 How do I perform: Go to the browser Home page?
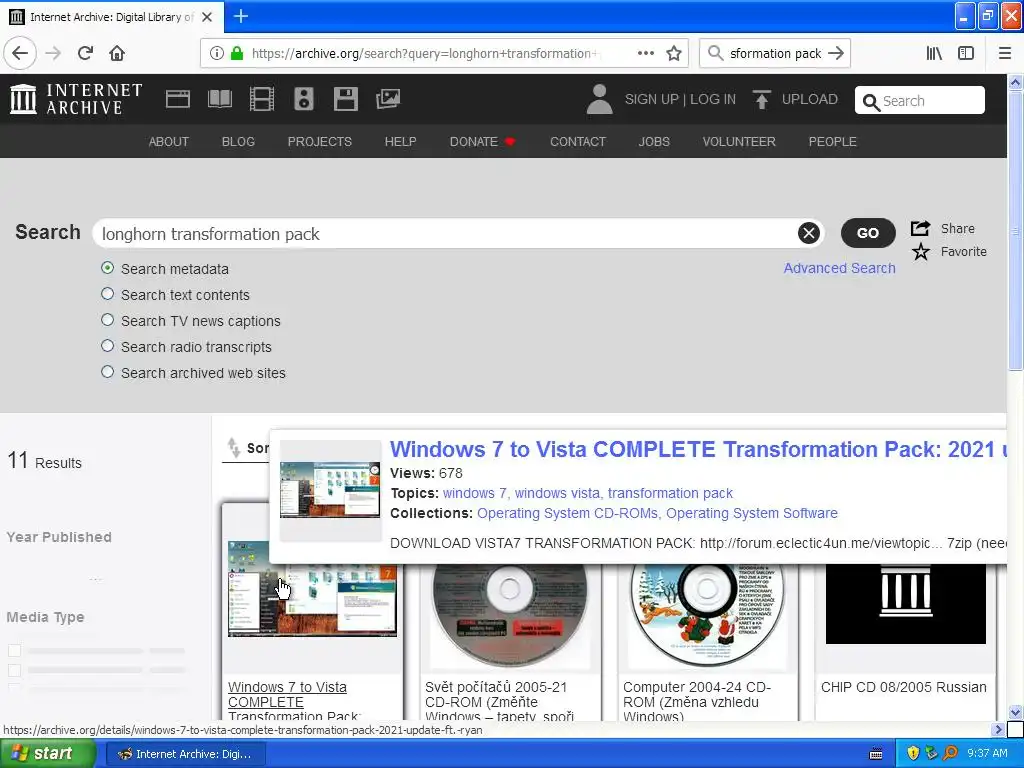pyautogui.click(x=117, y=53)
